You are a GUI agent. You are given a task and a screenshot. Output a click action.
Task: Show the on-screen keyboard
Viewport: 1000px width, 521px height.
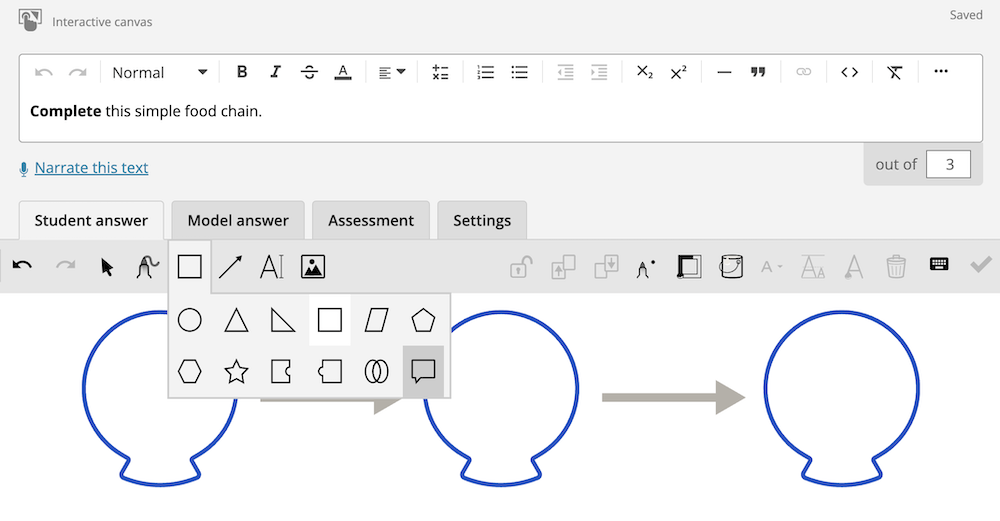click(x=939, y=264)
